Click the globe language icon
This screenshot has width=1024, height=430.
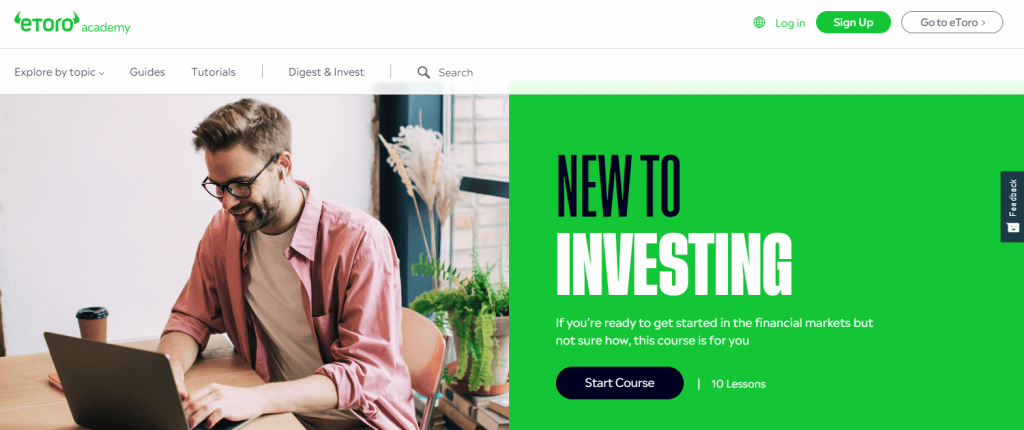(759, 22)
